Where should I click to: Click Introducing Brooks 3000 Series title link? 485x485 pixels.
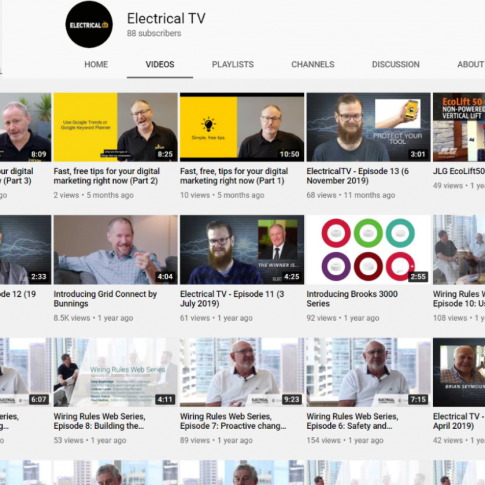[352, 299]
